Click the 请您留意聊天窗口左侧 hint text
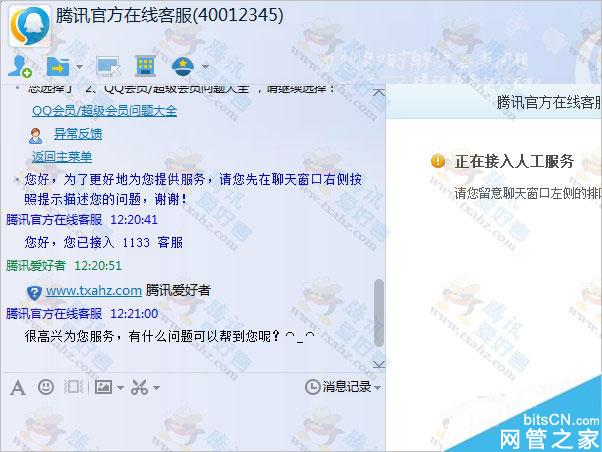Screen dimensions: 602x452 tap(528, 193)
